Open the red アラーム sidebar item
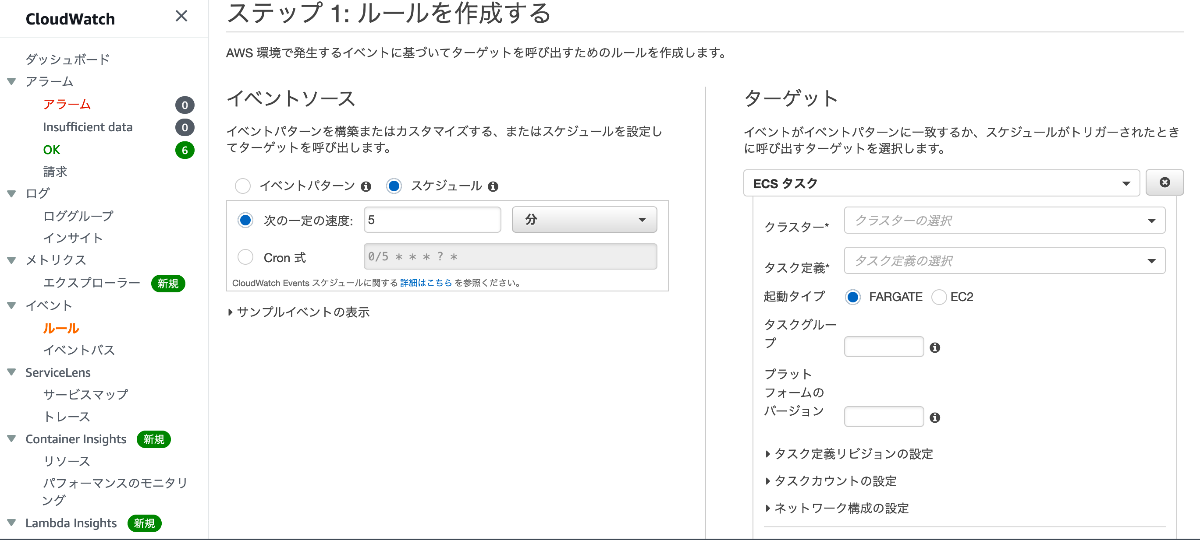 tap(67, 105)
